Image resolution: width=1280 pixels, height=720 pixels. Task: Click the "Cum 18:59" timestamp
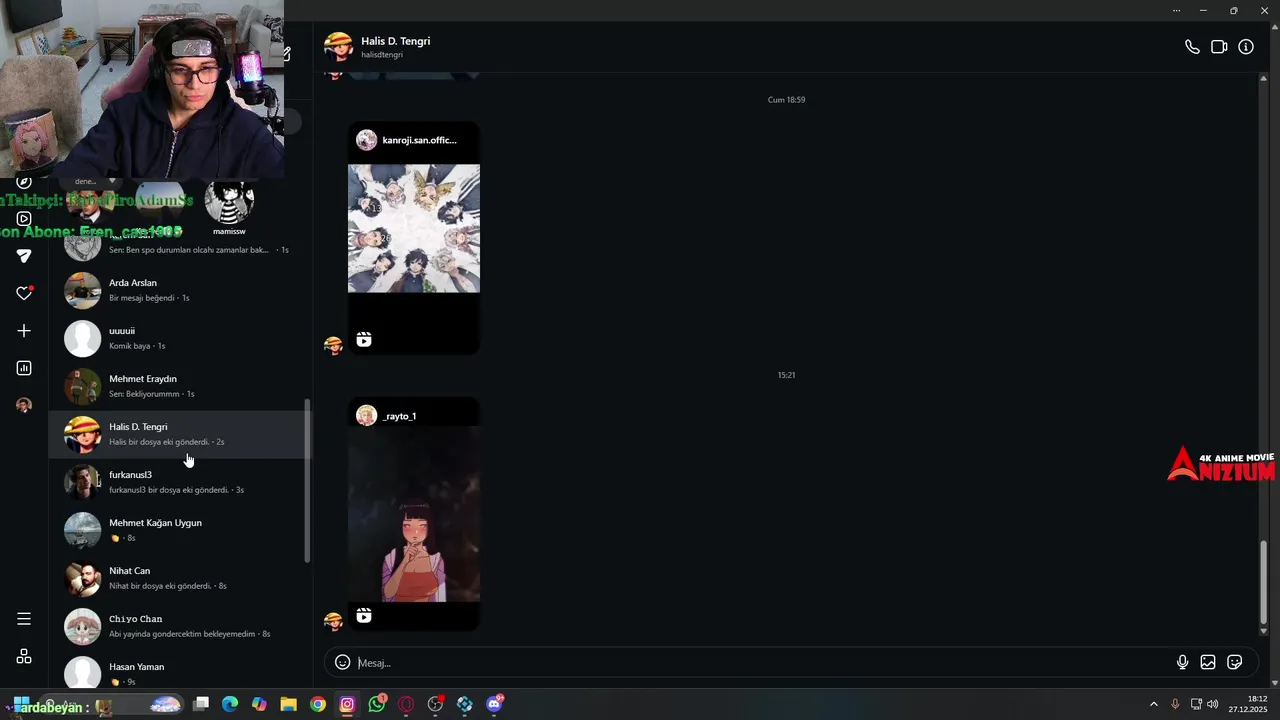(x=786, y=100)
